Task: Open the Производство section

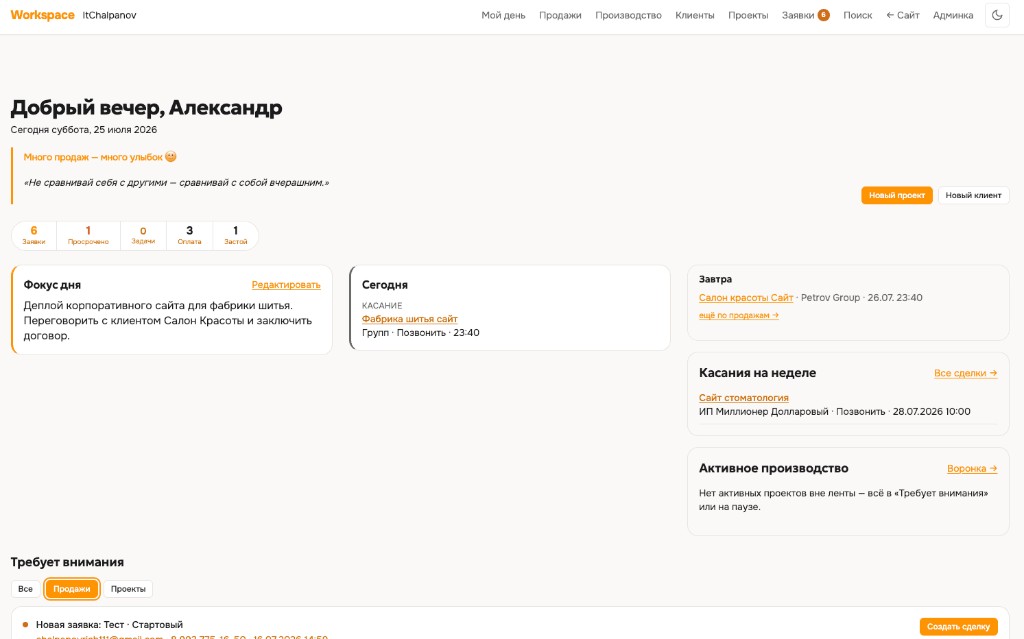Action: coord(628,15)
